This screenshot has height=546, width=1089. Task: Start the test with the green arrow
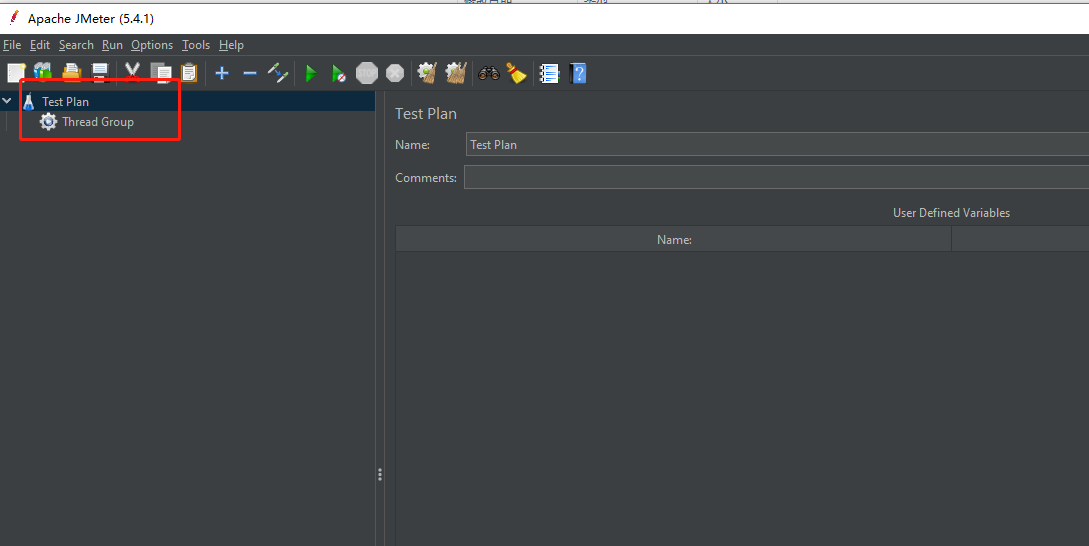[x=311, y=73]
